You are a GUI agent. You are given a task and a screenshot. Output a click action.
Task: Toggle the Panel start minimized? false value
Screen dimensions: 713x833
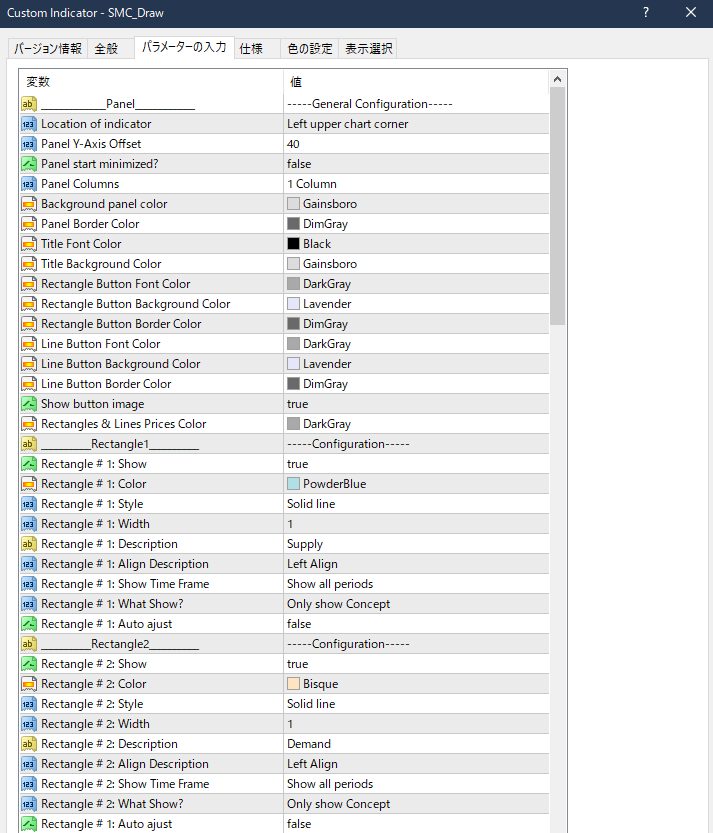click(416, 164)
